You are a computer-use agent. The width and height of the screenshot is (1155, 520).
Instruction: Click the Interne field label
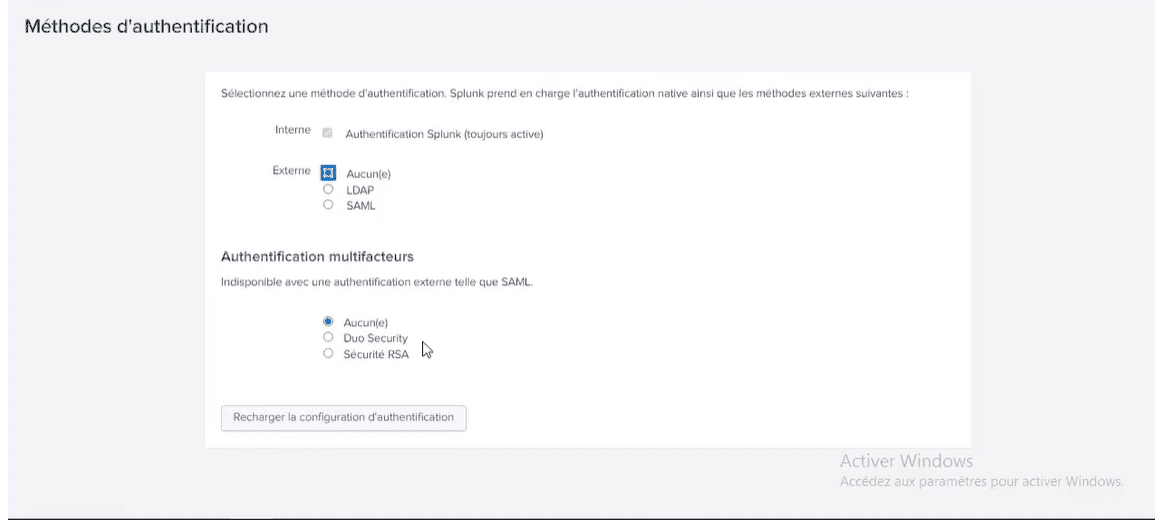292,130
